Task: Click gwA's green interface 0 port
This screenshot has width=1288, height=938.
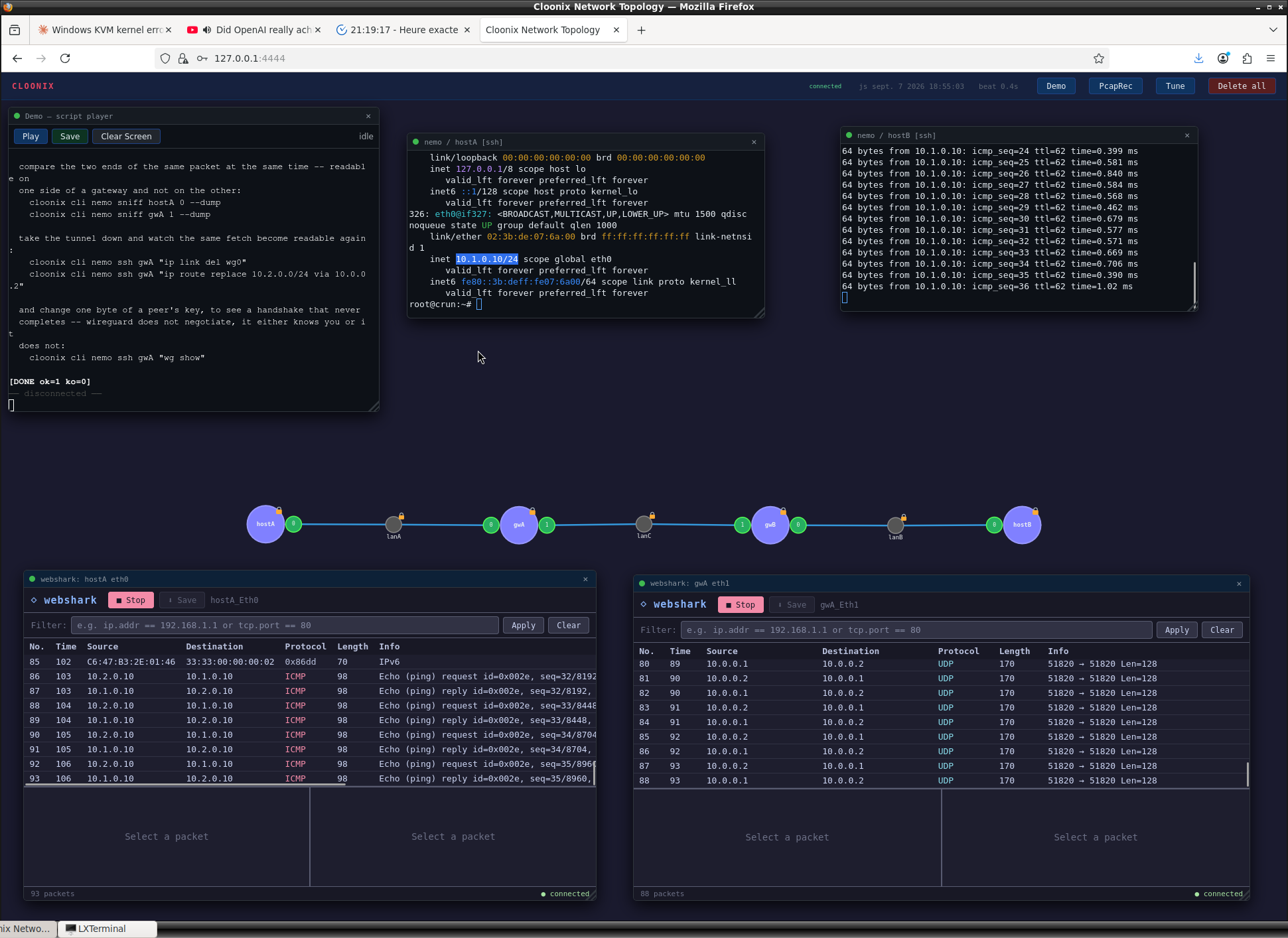Action: tap(491, 525)
